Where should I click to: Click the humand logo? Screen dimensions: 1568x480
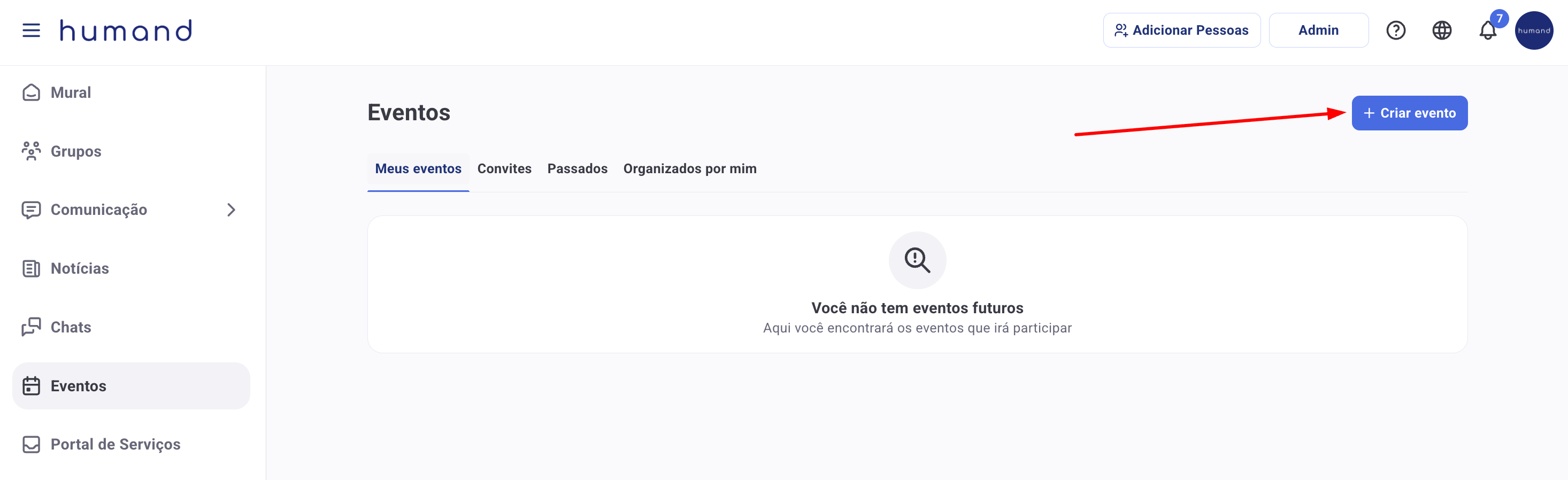coord(126,30)
